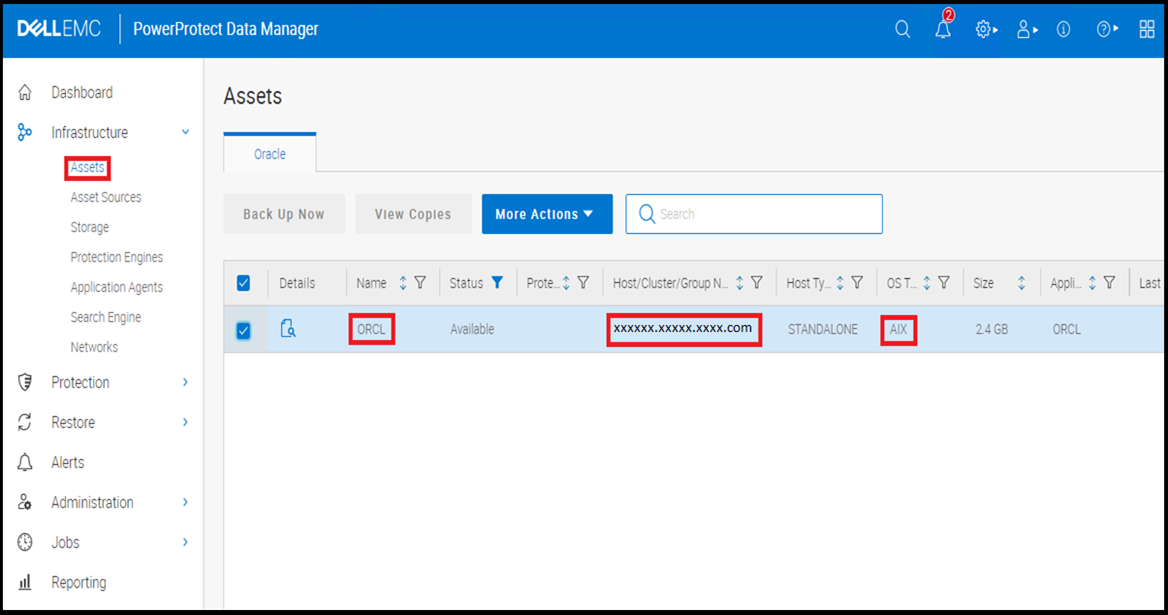Open notifications bell with 2 alerts
1168x615 pixels.
[x=943, y=28]
